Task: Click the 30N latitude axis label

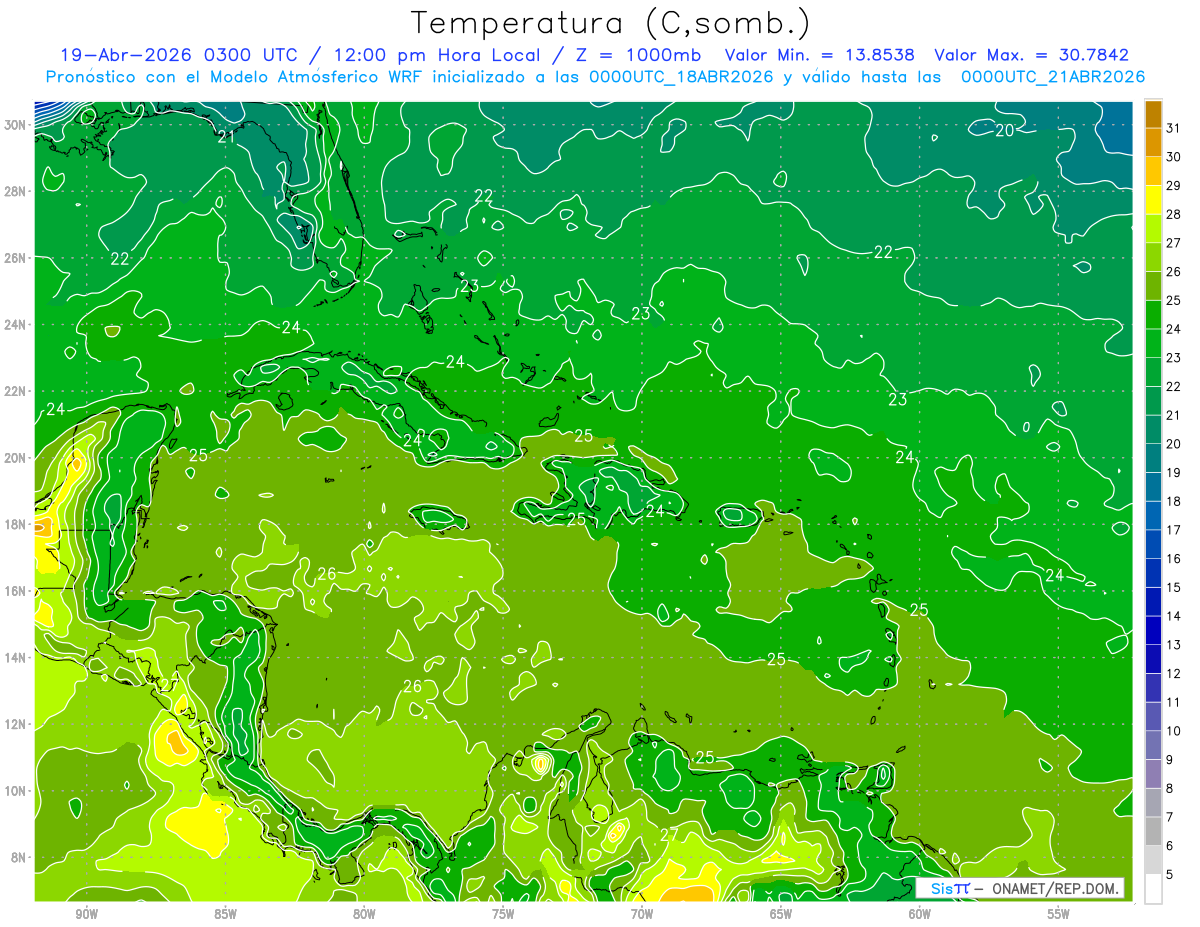Action: coord(16,125)
